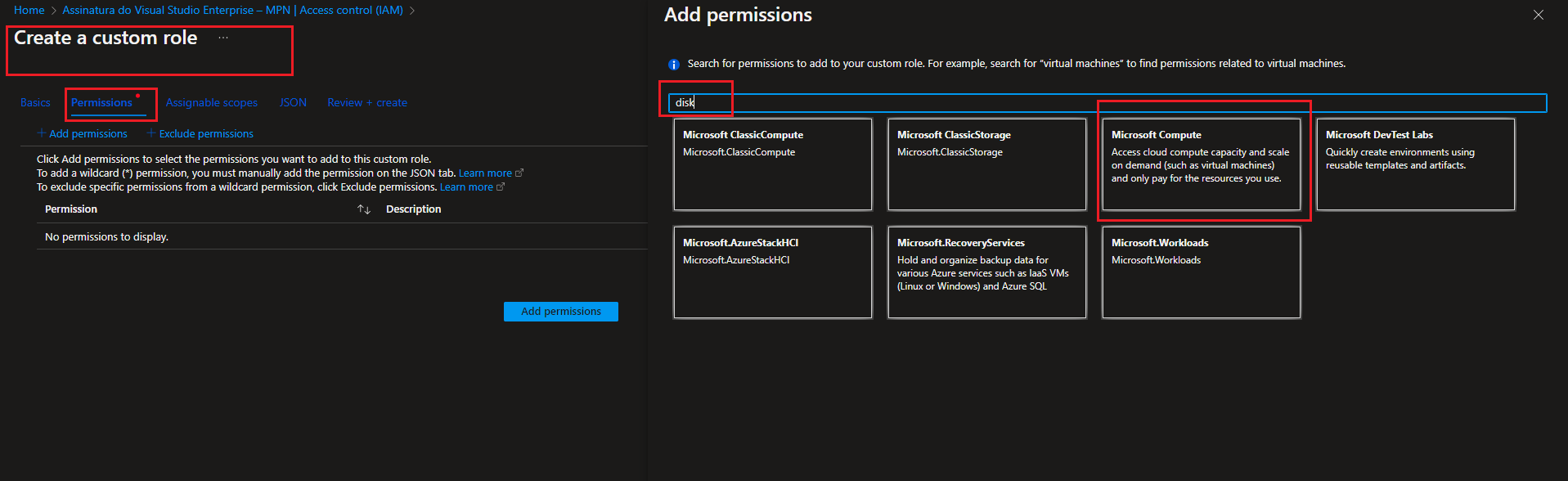This screenshot has height=481, width=1568.
Task: Select the Microsoft Compute provider card
Action: [x=1202, y=164]
